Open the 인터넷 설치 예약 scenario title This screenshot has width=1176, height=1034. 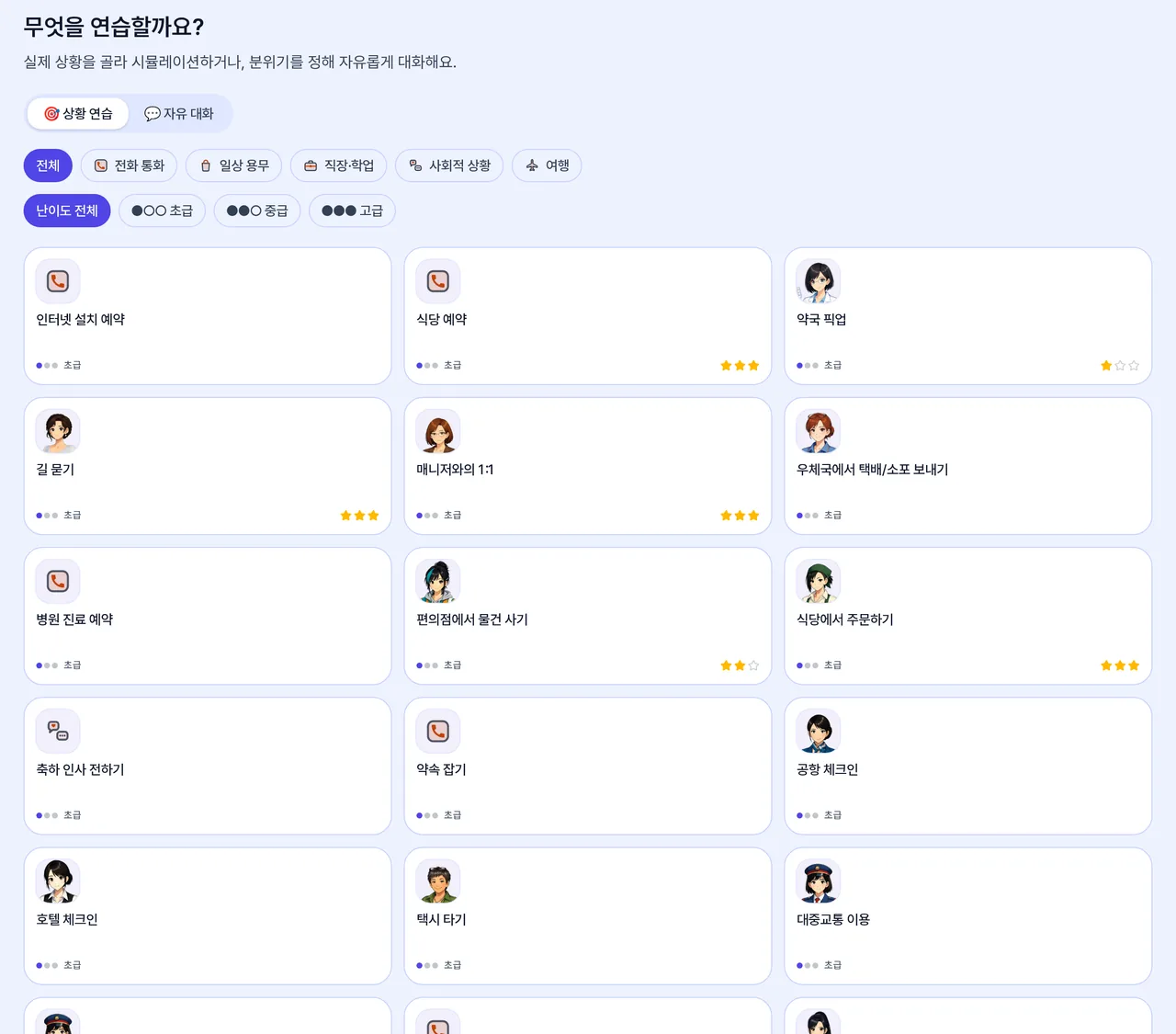(x=81, y=320)
